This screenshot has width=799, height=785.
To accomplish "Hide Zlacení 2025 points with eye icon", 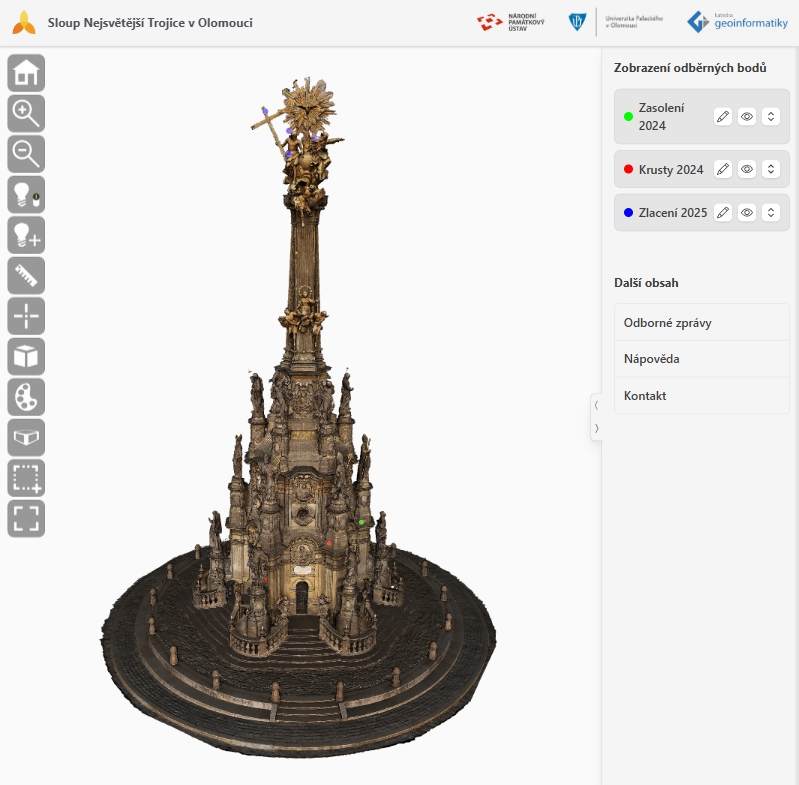I will 747,212.
